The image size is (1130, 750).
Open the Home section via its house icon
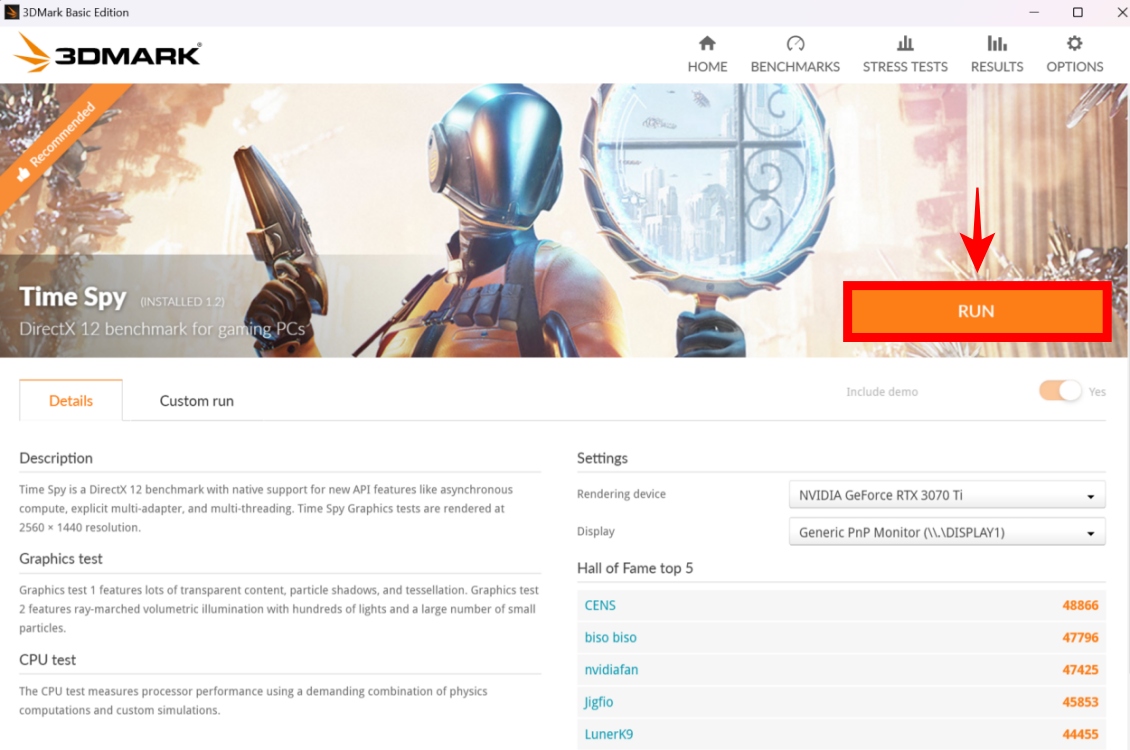[707, 52]
